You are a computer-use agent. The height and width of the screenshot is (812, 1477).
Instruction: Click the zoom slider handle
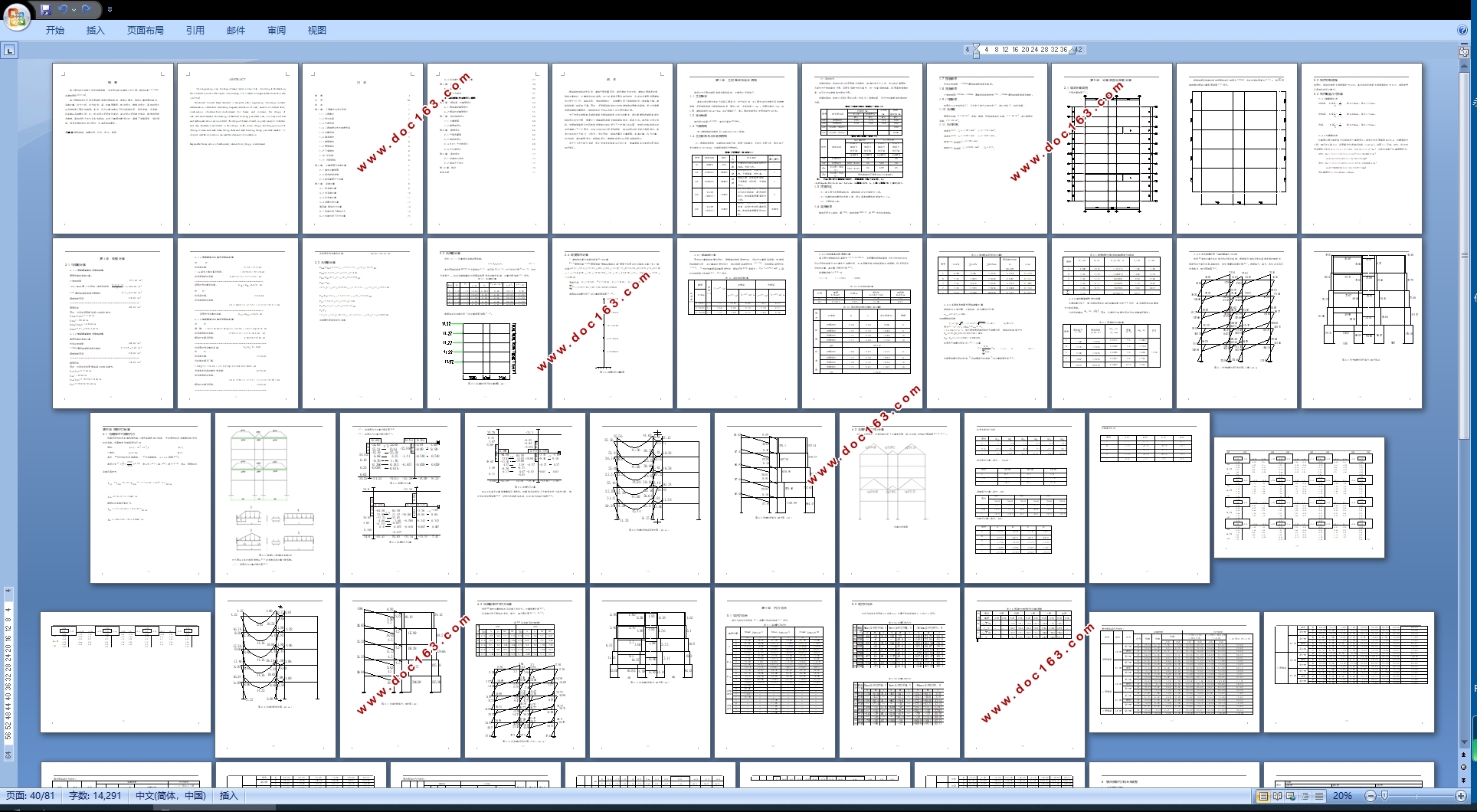pyautogui.click(x=1384, y=796)
